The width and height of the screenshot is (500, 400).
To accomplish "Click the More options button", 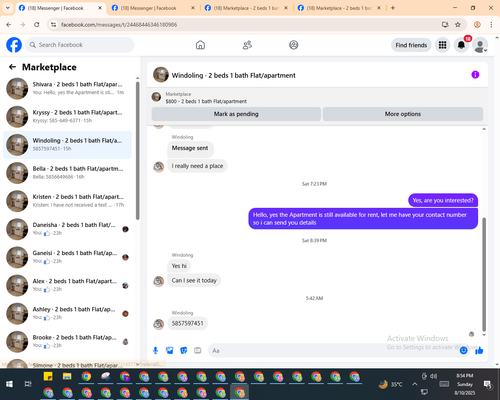I will 403,114.
